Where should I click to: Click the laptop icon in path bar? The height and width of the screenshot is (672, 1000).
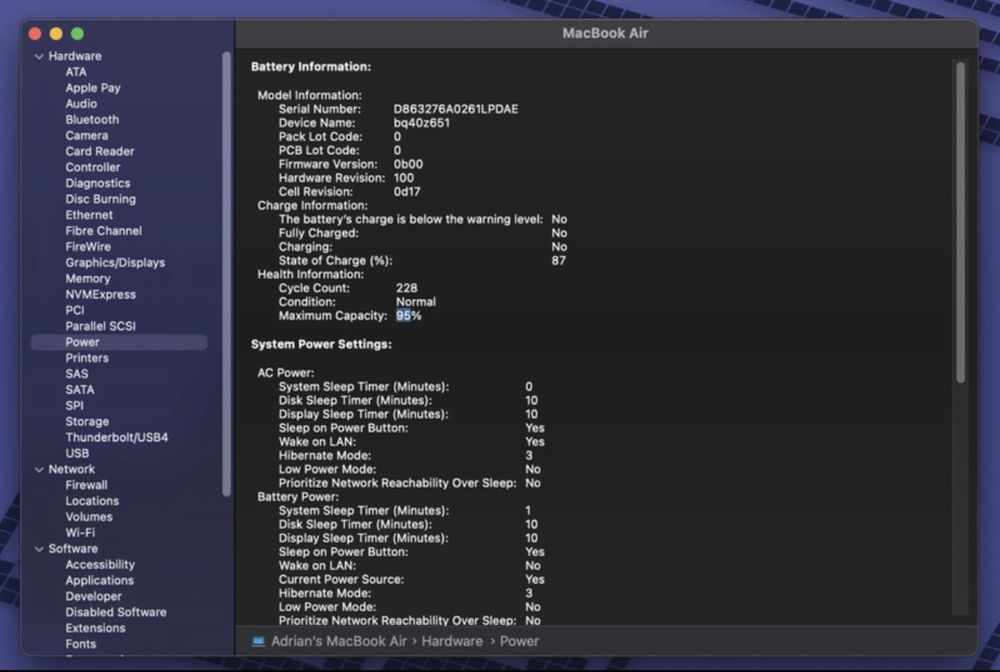tap(258, 642)
